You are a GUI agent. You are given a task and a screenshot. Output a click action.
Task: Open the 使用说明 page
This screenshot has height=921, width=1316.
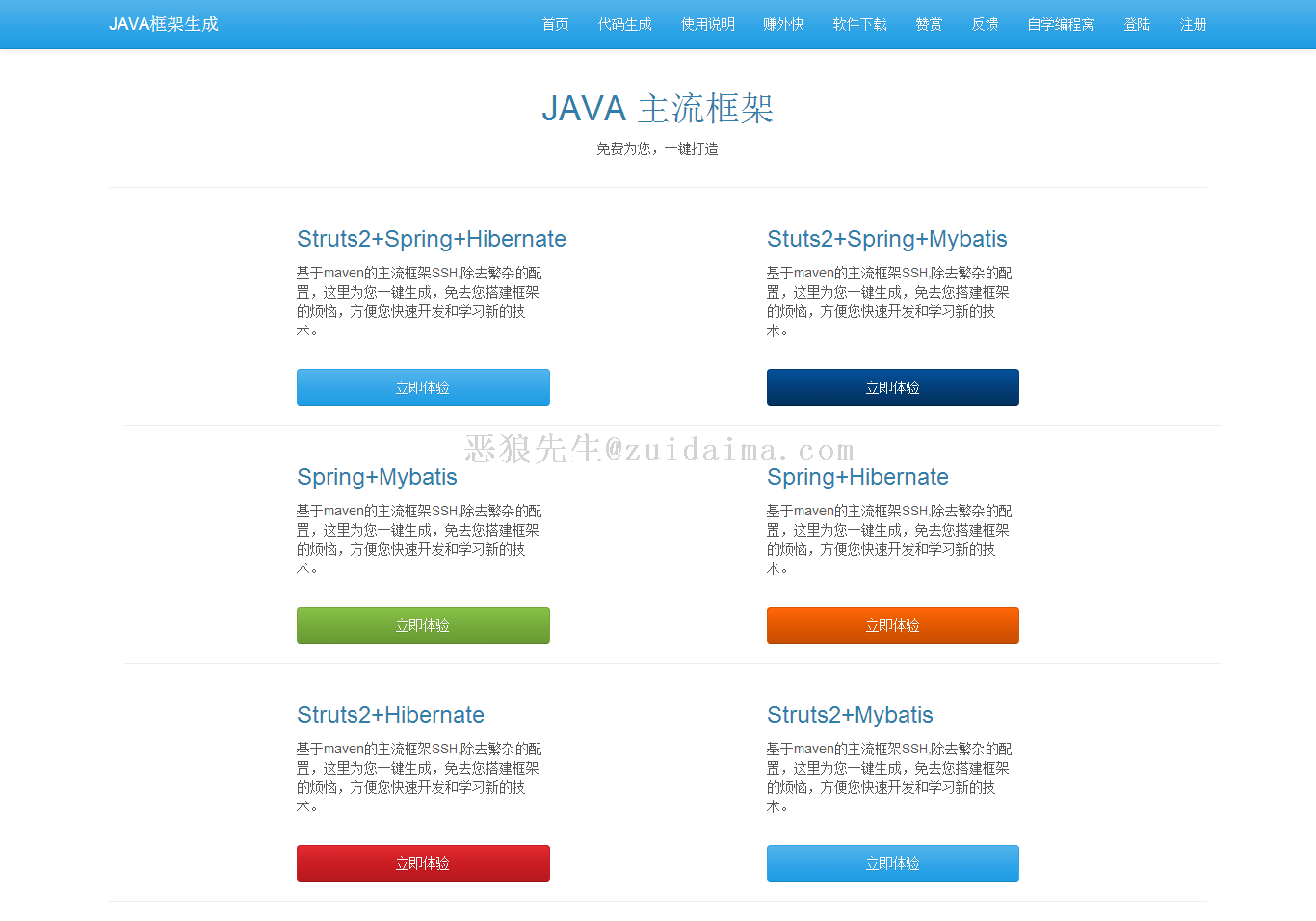coord(707,24)
